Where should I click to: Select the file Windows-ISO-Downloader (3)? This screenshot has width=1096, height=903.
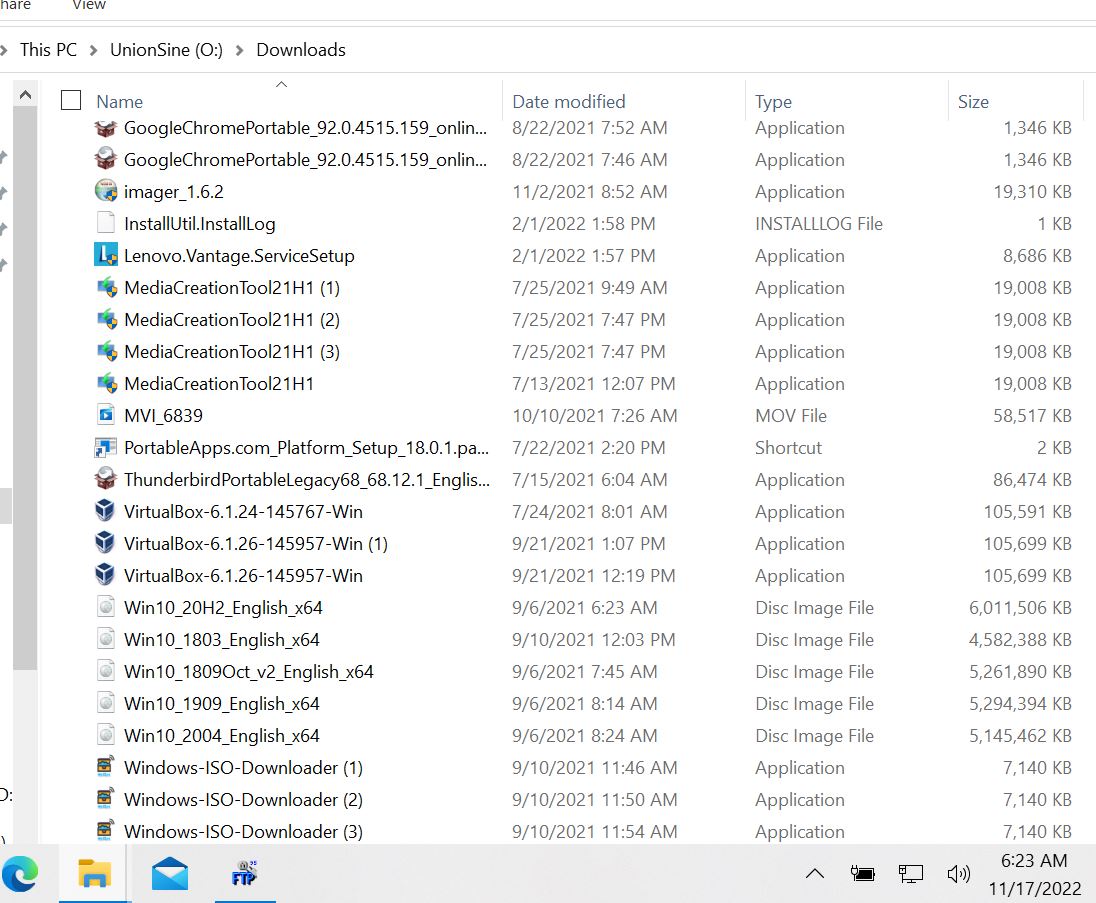(243, 832)
